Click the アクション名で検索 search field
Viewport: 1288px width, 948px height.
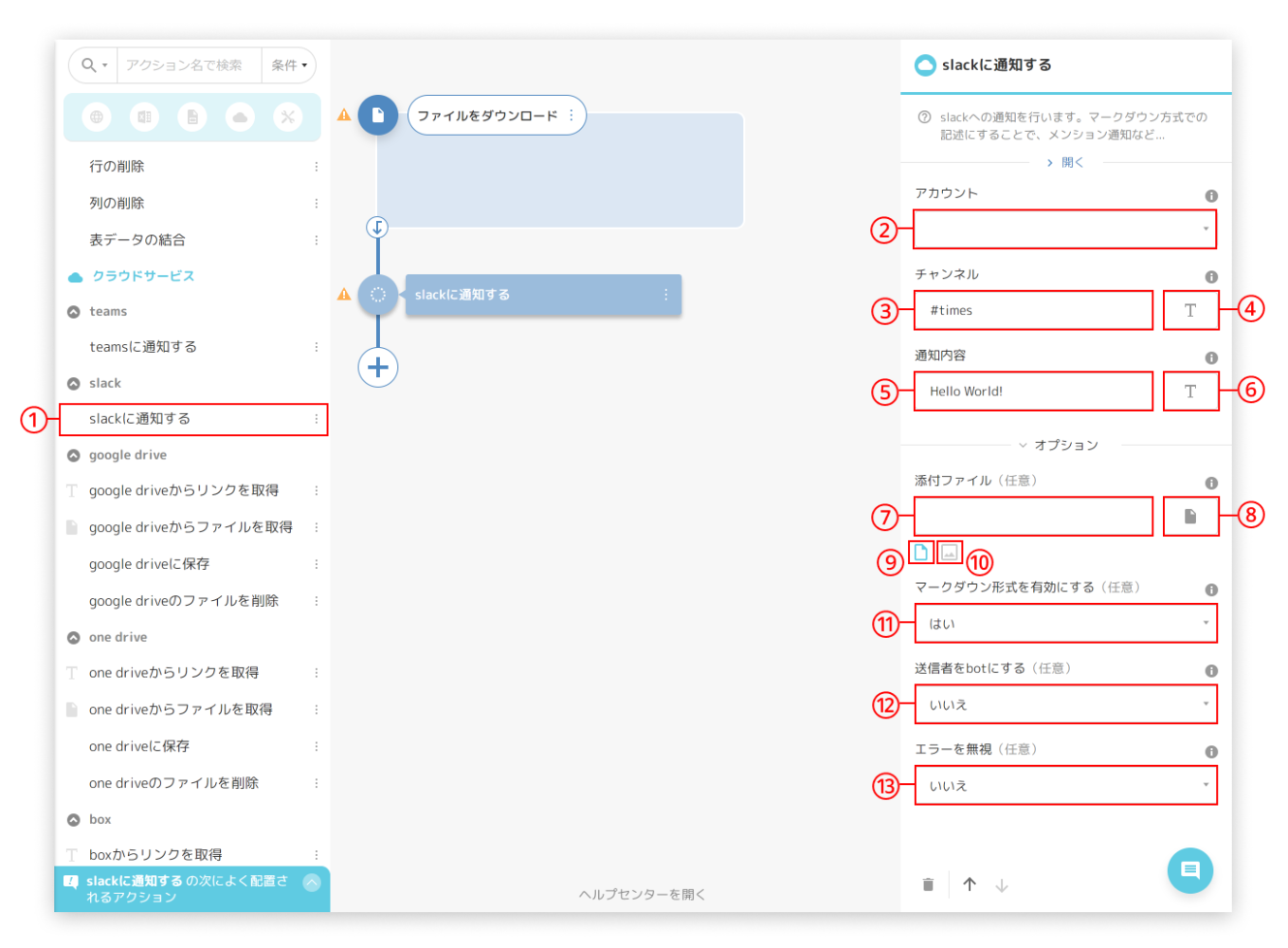[189, 65]
